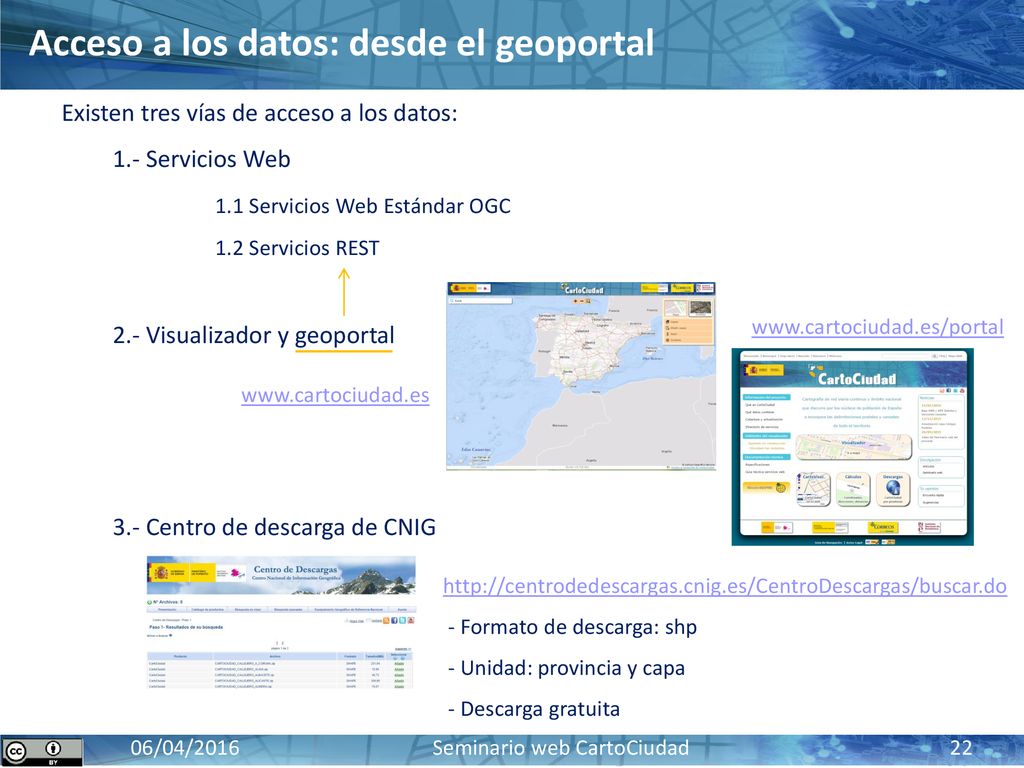
Task: Select the Mapa basemap thumbnail in viewer
Action: pyautogui.click(x=676, y=308)
